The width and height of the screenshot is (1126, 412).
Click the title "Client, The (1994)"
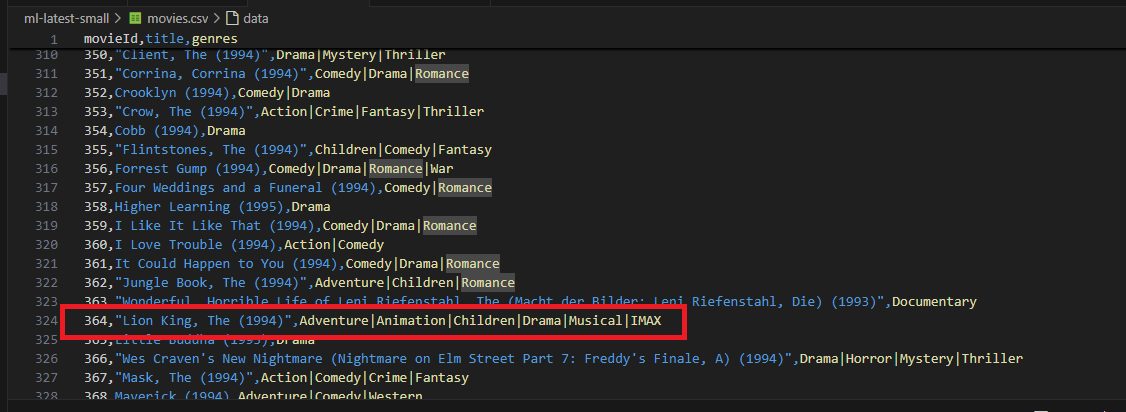click(x=191, y=55)
